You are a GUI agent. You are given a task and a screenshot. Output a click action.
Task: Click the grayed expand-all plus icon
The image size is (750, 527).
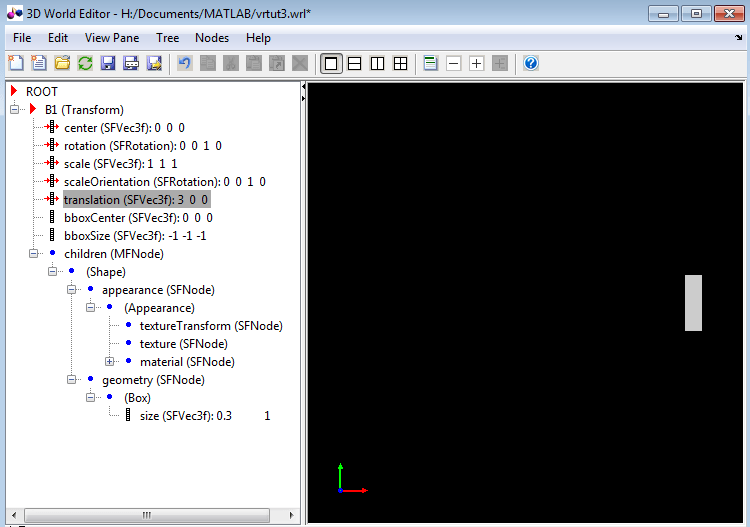coord(499,63)
